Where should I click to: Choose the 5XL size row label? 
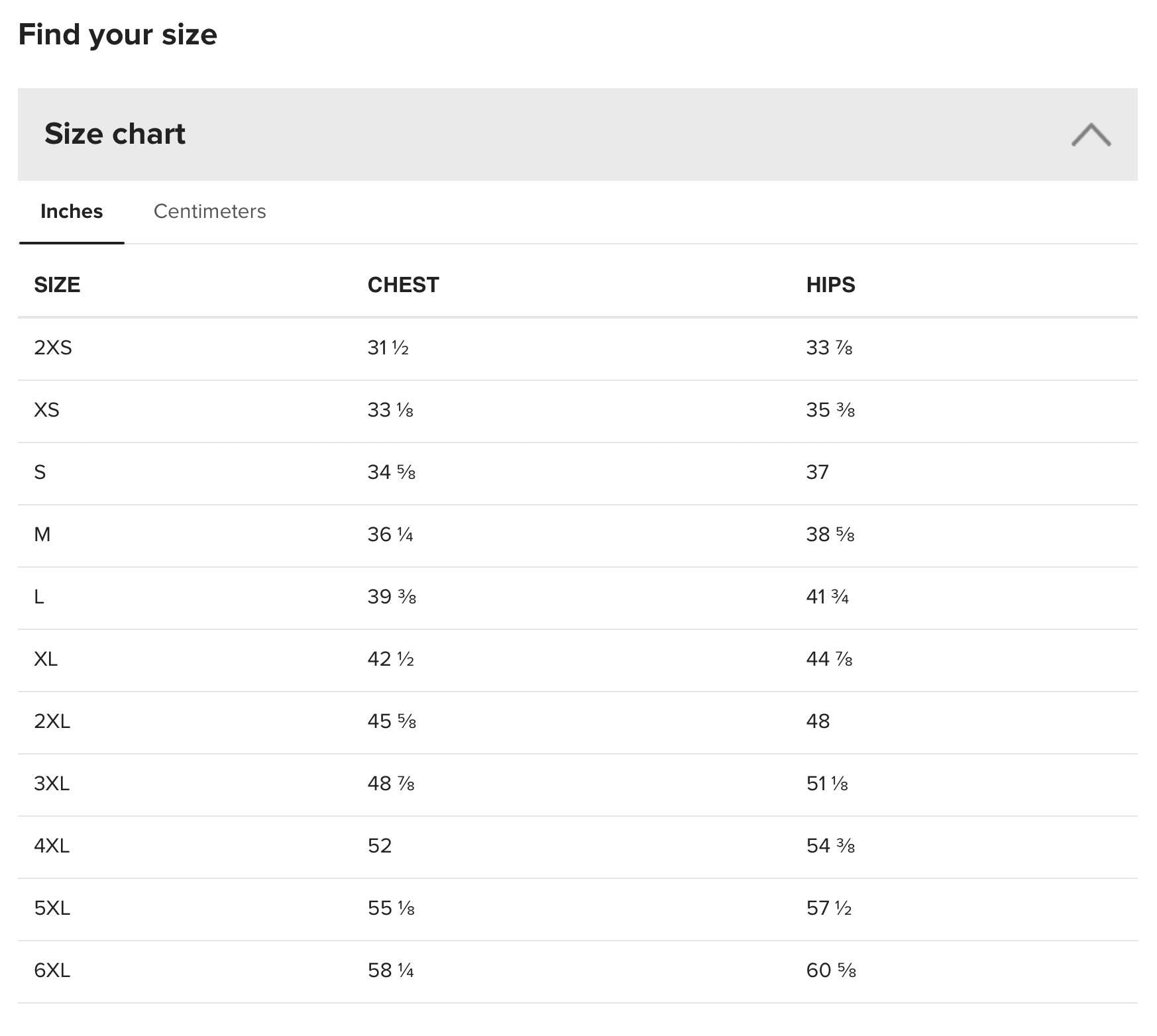[x=52, y=908]
